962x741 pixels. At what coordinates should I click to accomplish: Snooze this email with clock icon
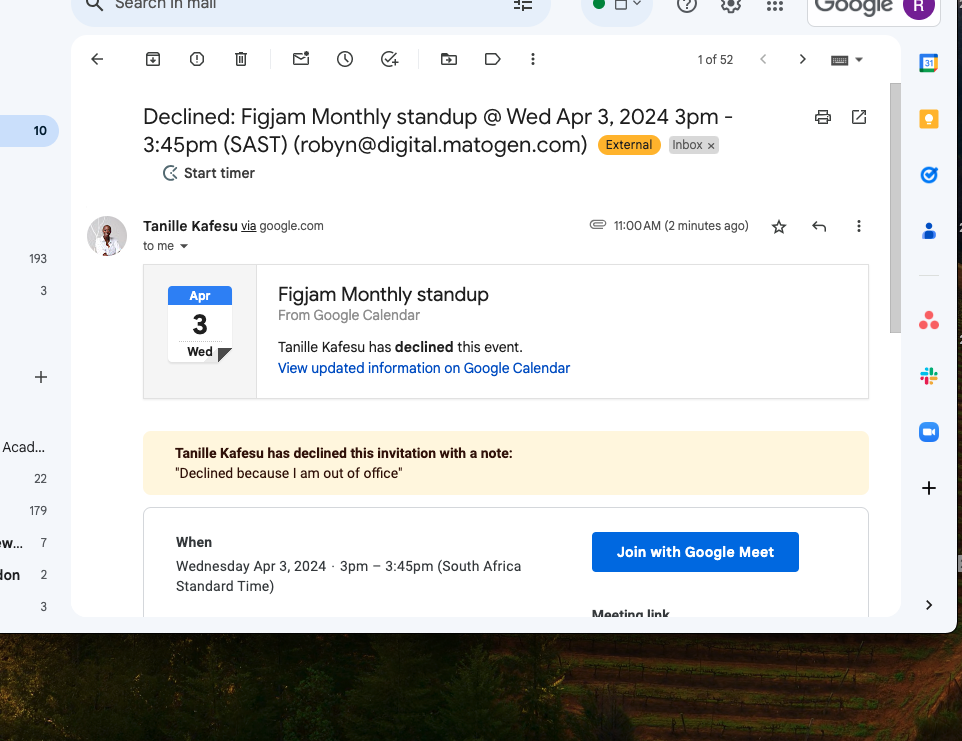point(345,60)
